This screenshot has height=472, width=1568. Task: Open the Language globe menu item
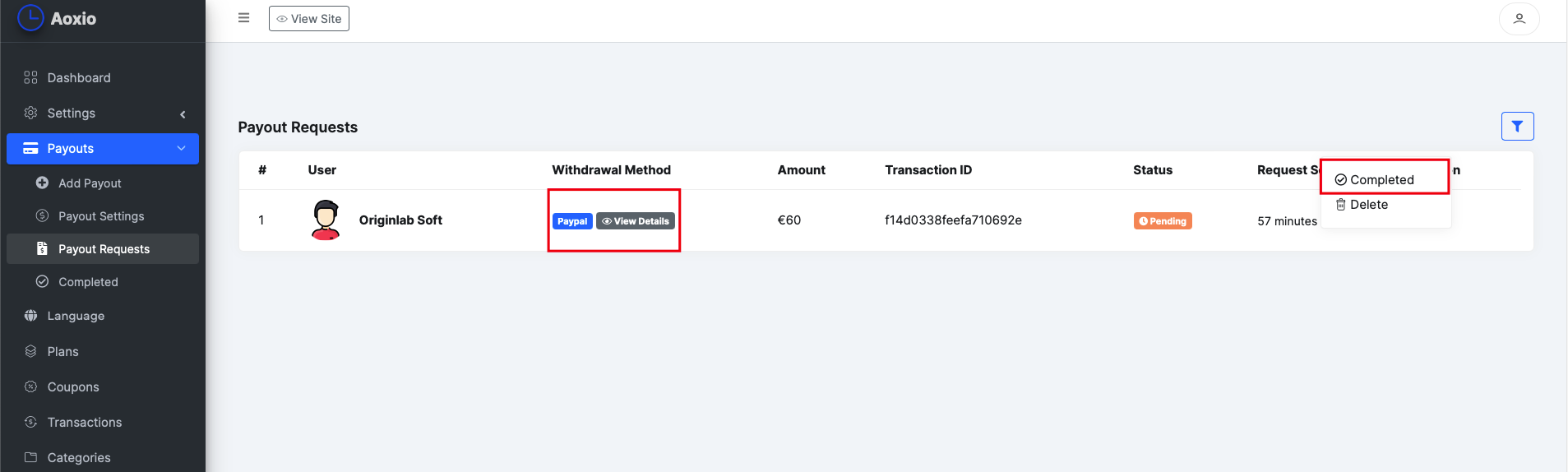[75, 316]
